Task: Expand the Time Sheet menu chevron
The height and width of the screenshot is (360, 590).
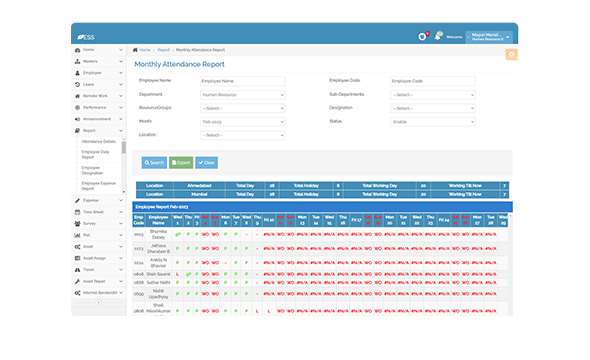Action: coord(121,212)
